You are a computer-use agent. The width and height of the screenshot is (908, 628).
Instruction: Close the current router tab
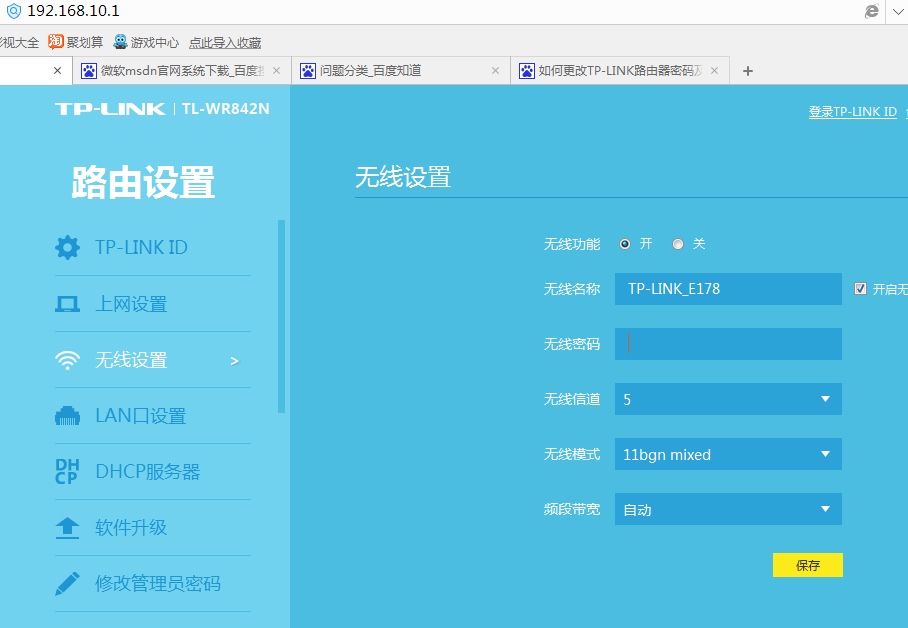(x=57, y=71)
